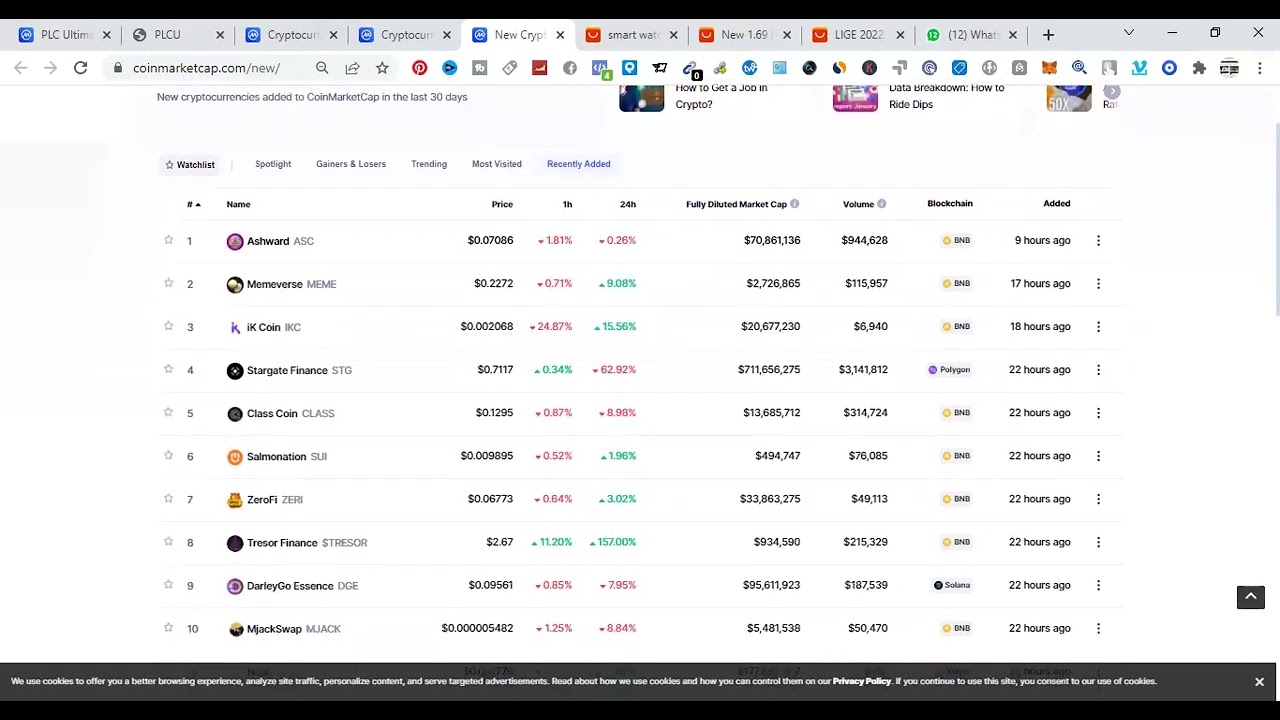This screenshot has height=720, width=1280.
Task: Open three-dot menu for ZeroFi
Action: pos(1098,499)
